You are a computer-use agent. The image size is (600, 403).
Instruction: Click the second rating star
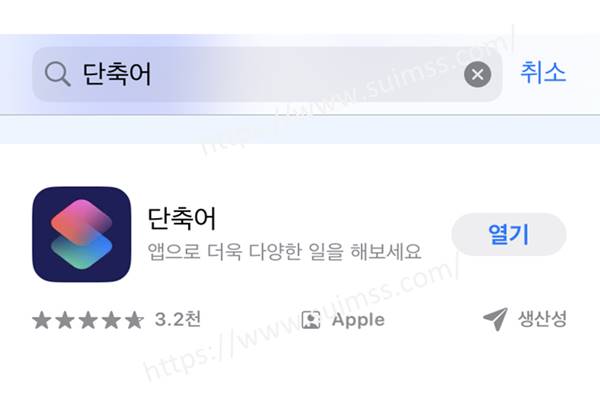point(65,320)
